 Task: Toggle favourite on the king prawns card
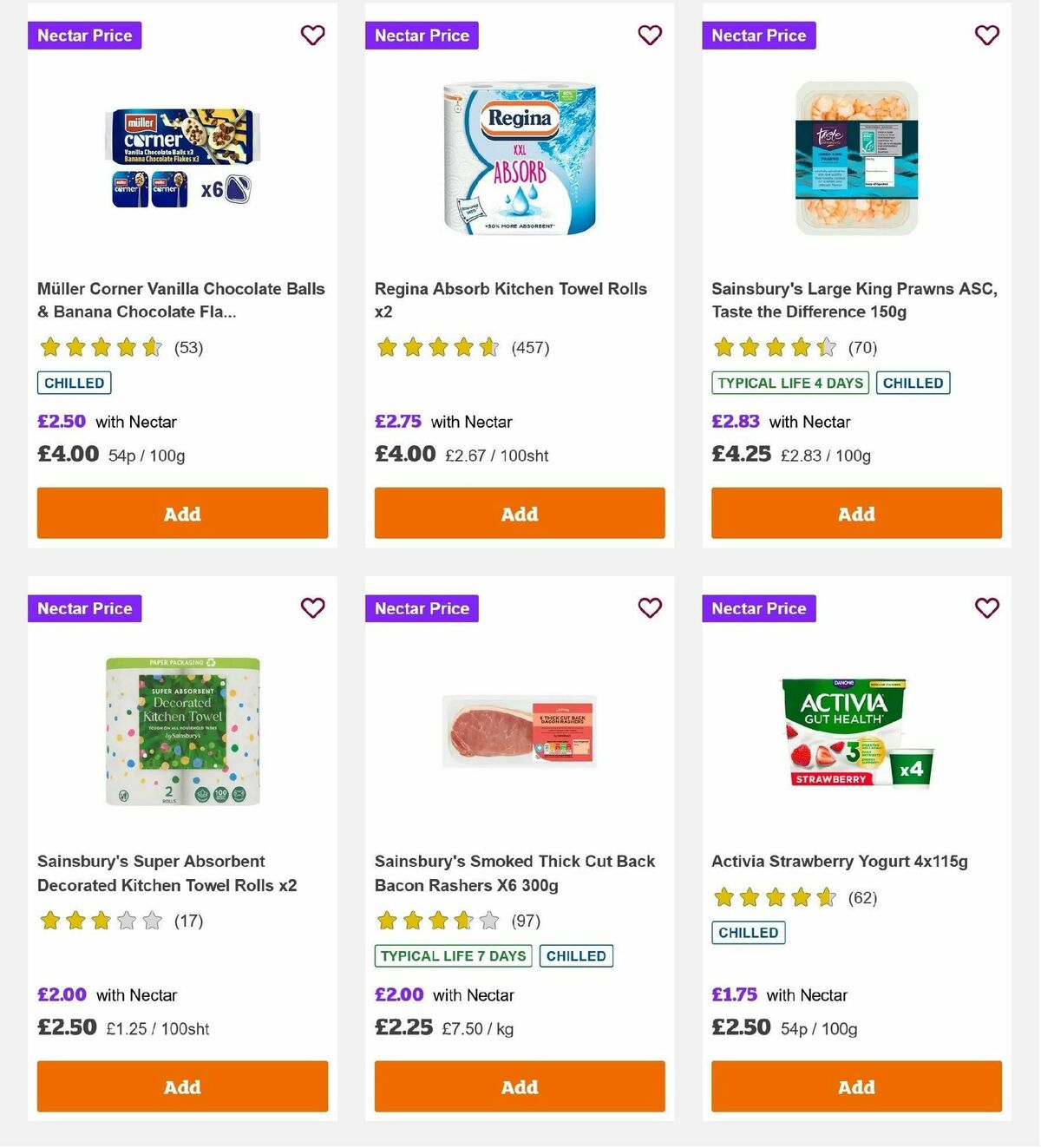987,36
